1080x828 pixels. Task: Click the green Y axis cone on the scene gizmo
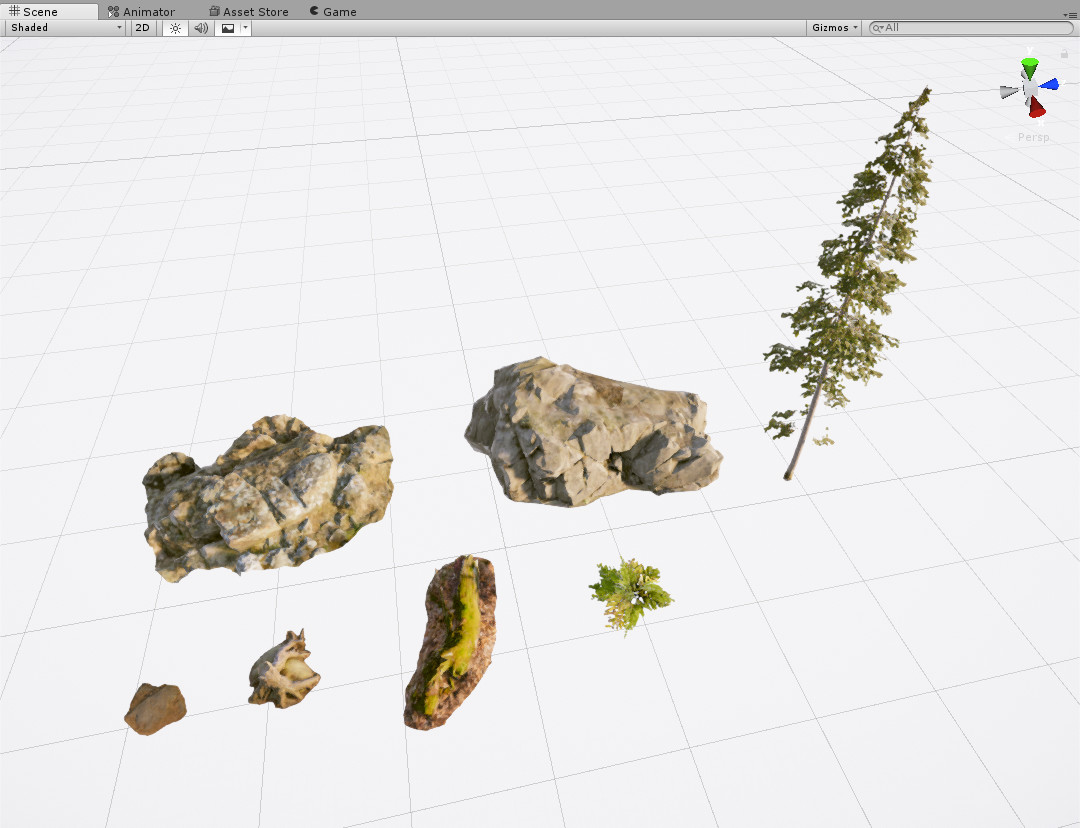(x=1029, y=65)
